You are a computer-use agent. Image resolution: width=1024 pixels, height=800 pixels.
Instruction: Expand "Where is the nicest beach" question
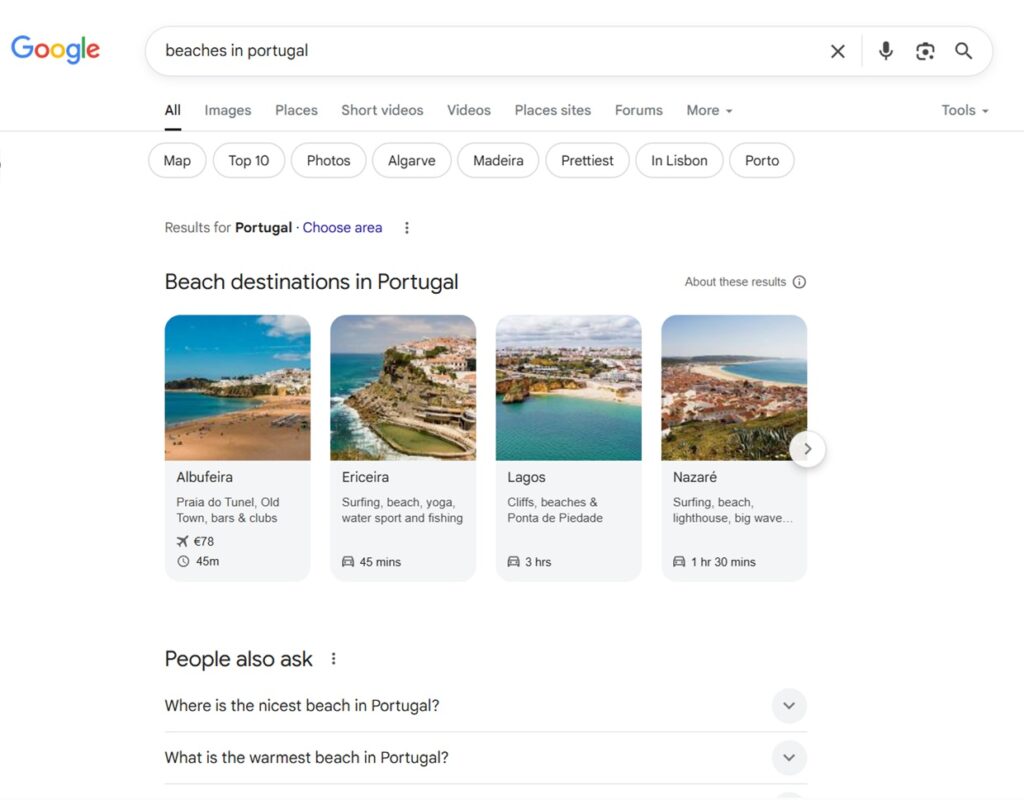click(x=789, y=706)
